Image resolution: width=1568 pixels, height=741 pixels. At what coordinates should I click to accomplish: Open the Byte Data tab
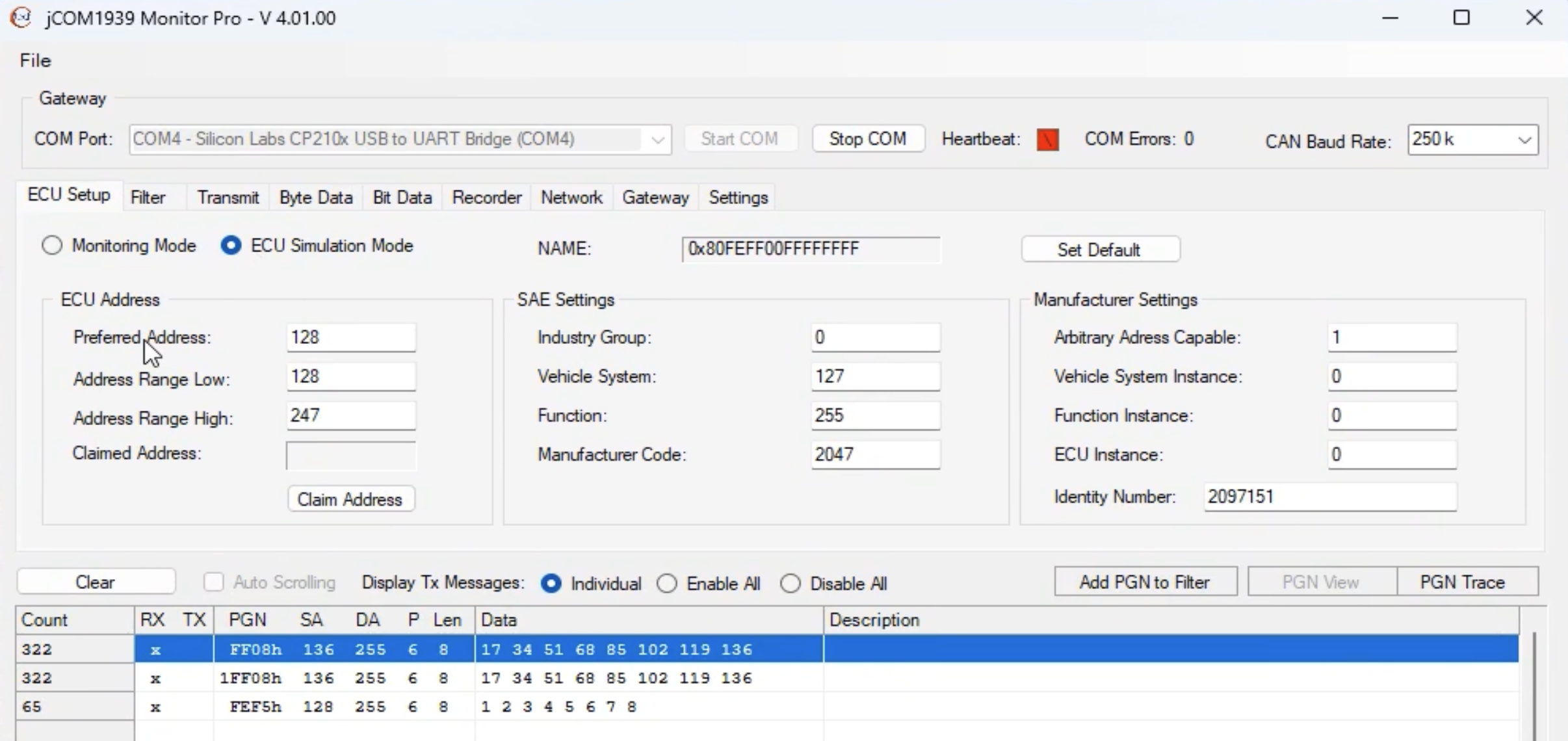pos(316,198)
